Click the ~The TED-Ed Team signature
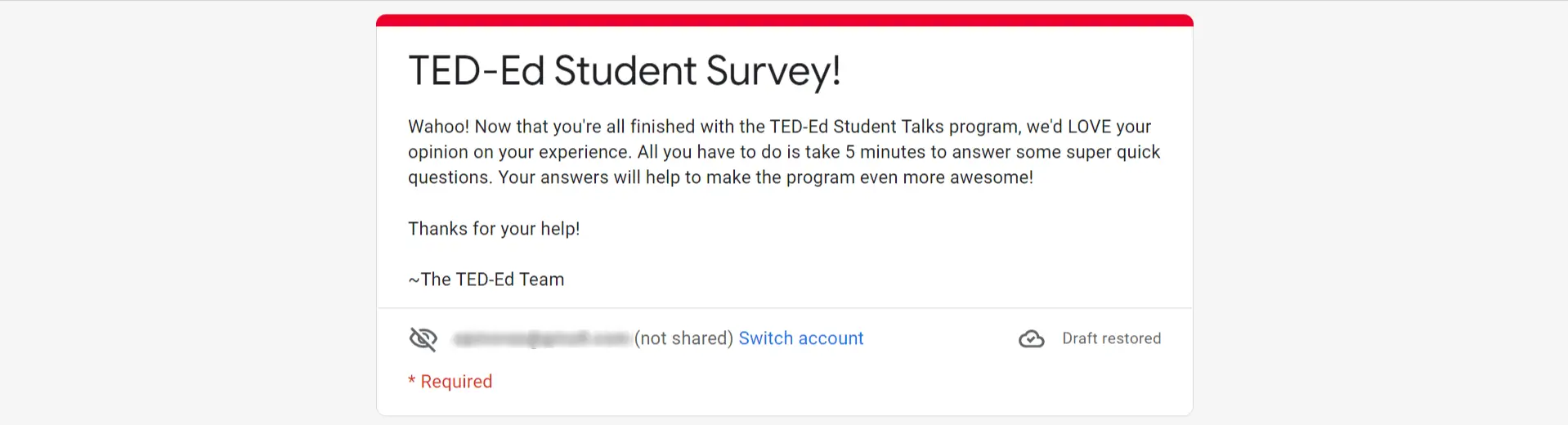Viewport: 1568px width, 425px height. tap(486, 280)
